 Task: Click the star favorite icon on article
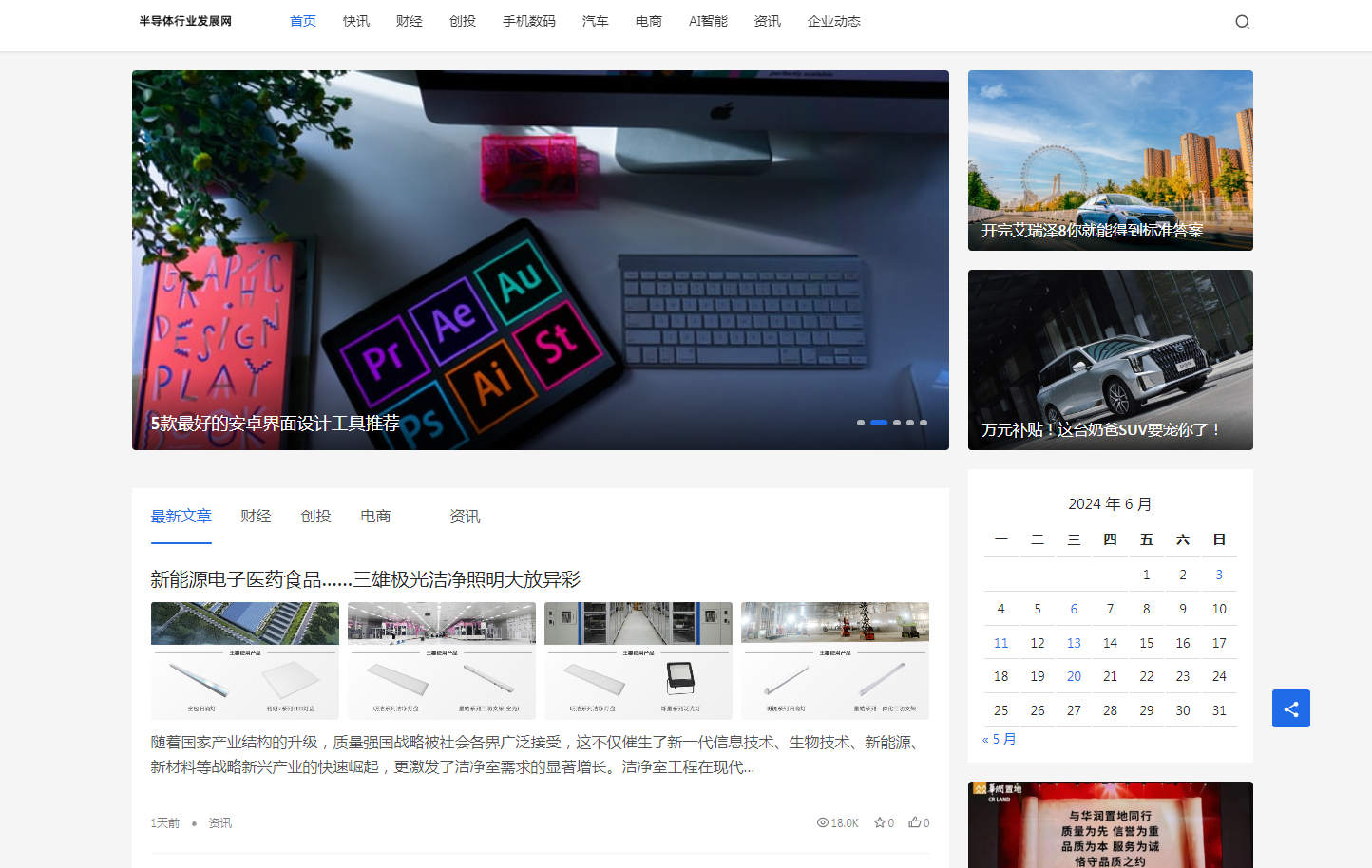pos(879,822)
